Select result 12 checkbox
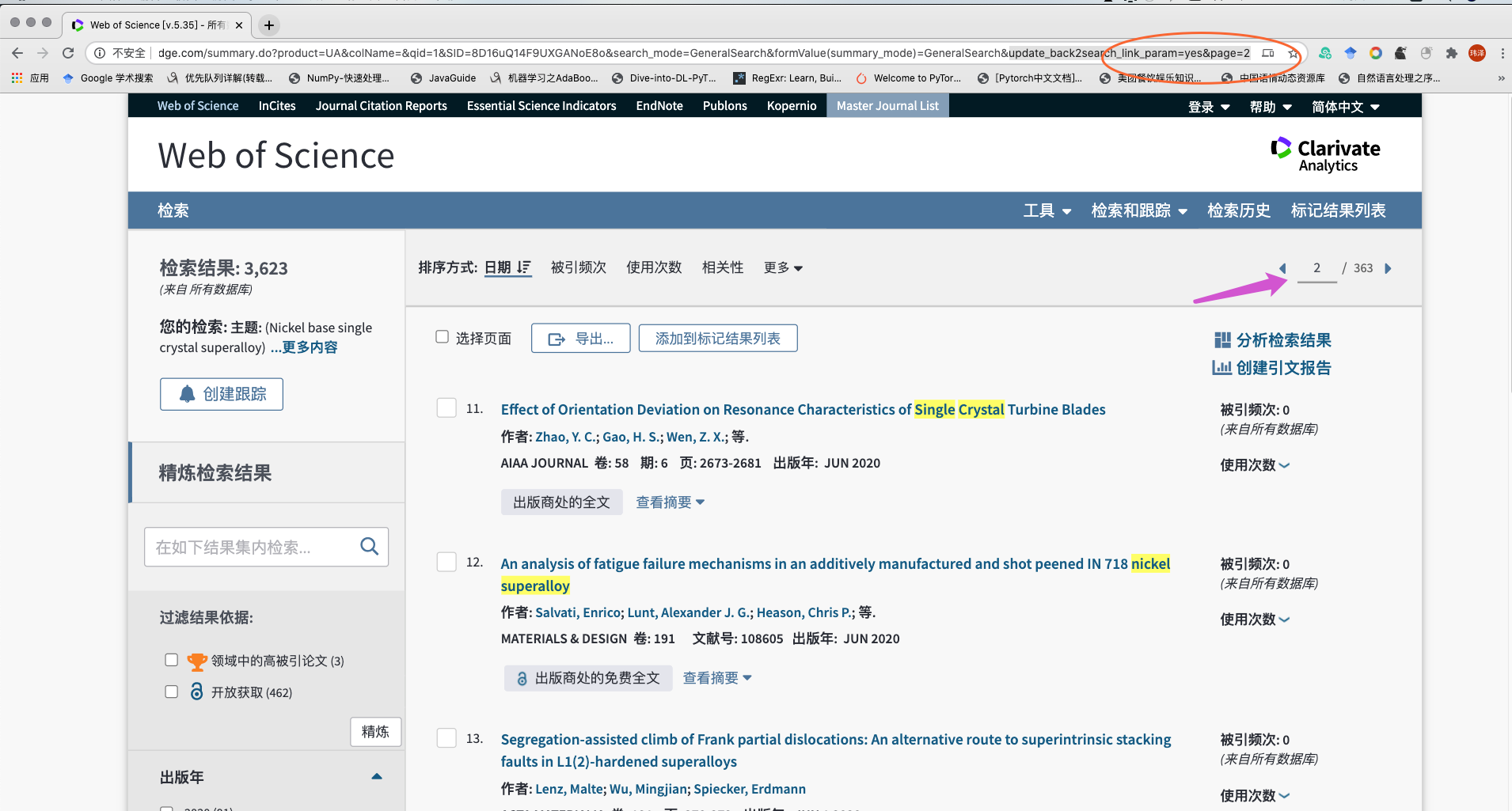This screenshot has height=811, width=1512. pyautogui.click(x=446, y=562)
